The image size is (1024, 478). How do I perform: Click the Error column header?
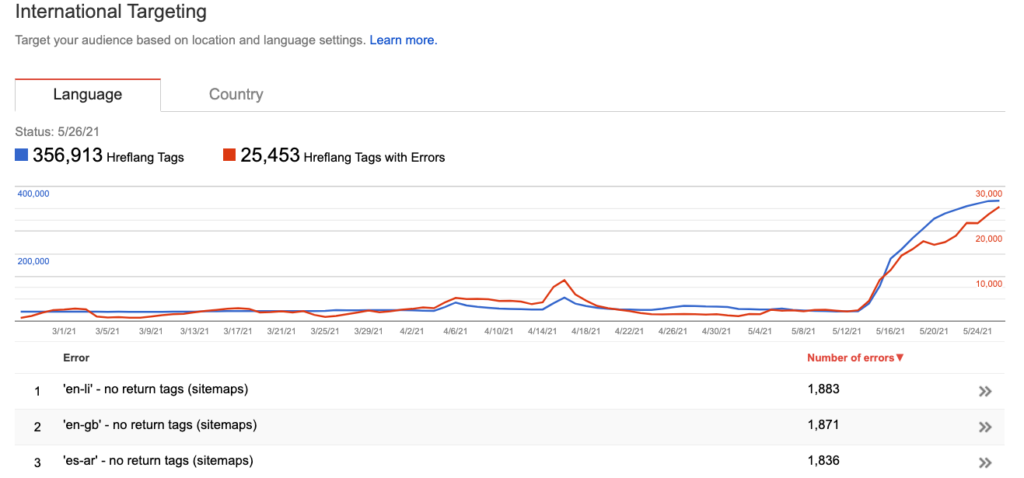(x=76, y=358)
